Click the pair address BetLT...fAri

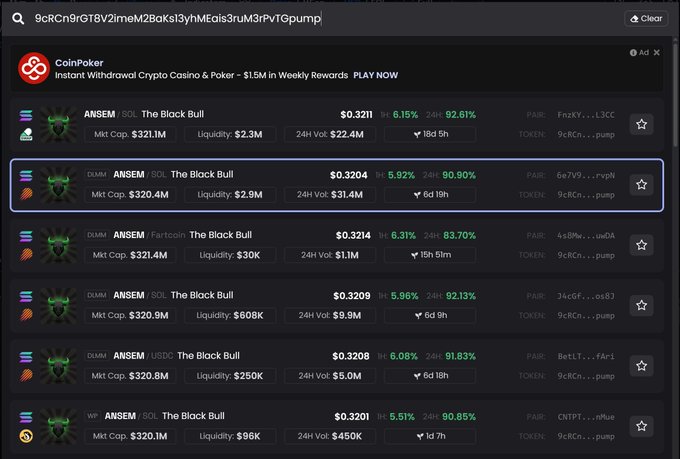coord(585,357)
